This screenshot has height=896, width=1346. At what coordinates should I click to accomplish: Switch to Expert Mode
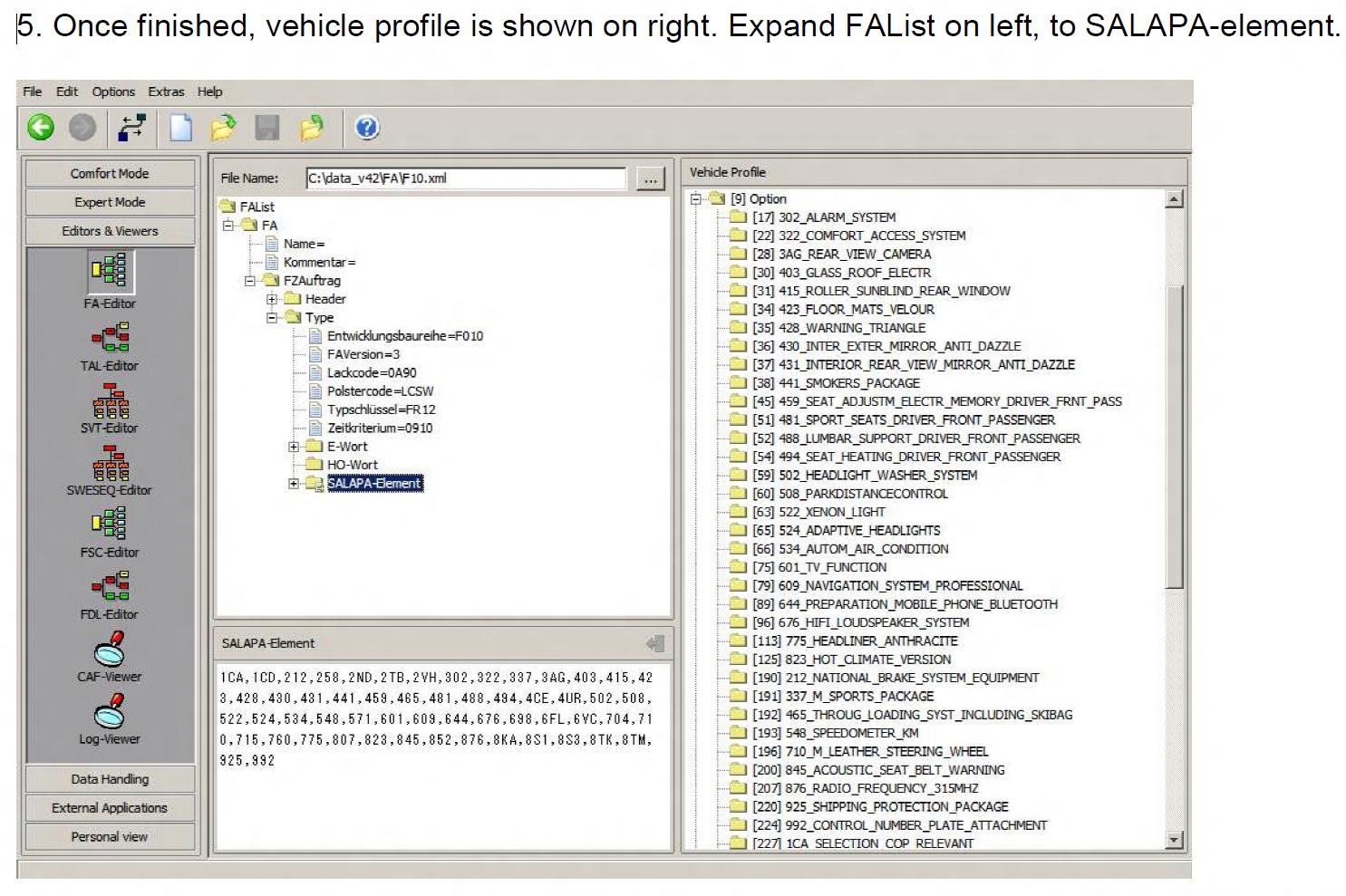pos(110,202)
